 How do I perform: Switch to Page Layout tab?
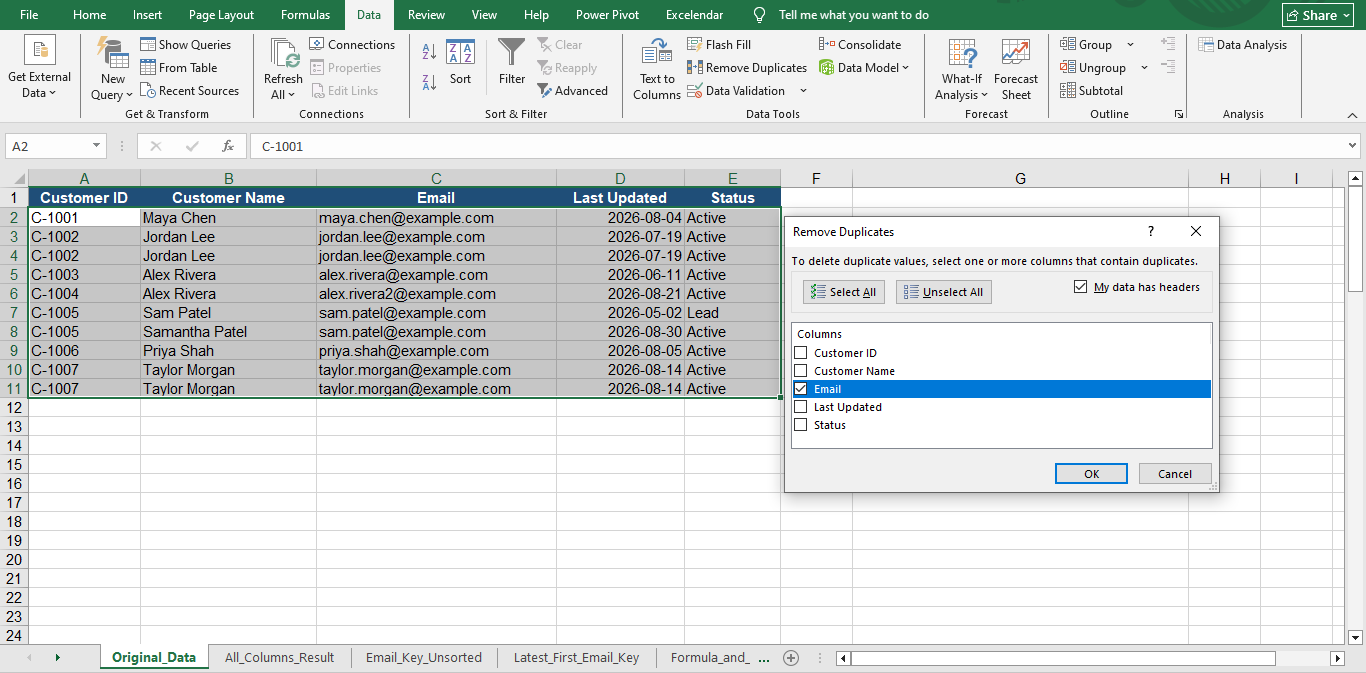pyautogui.click(x=221, y=15)
